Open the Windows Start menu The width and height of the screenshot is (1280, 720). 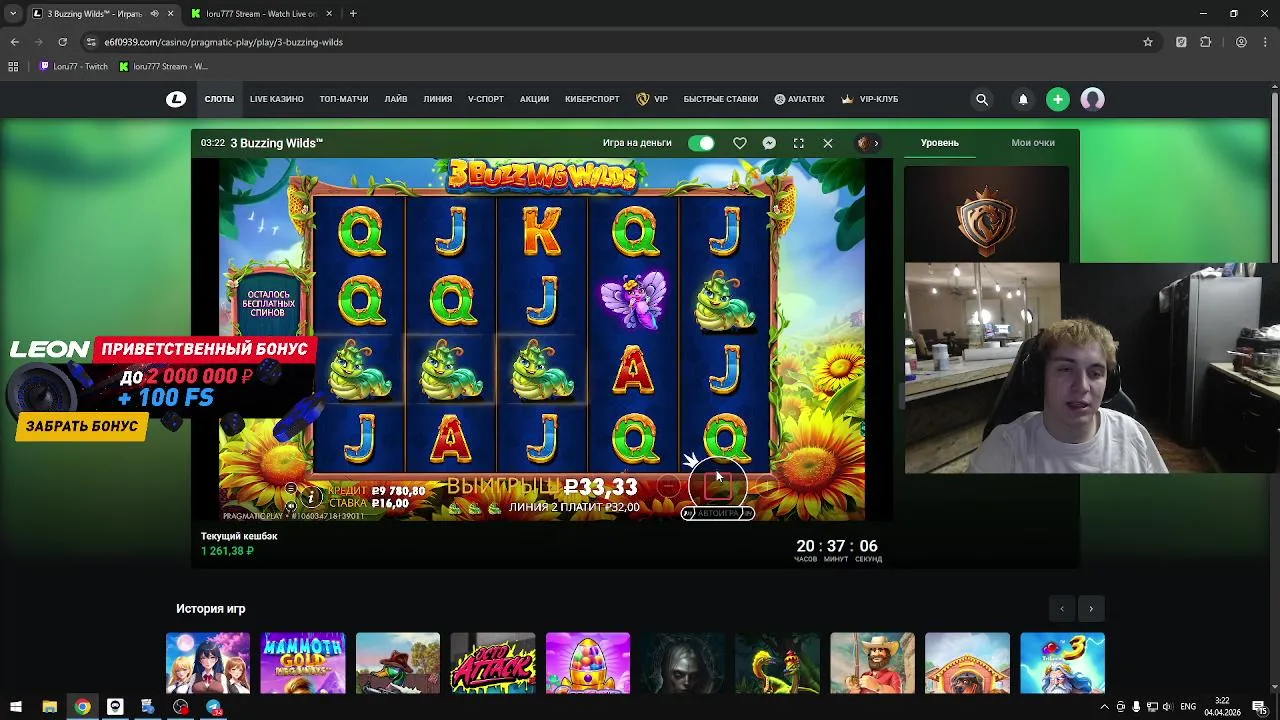(15, 707)
